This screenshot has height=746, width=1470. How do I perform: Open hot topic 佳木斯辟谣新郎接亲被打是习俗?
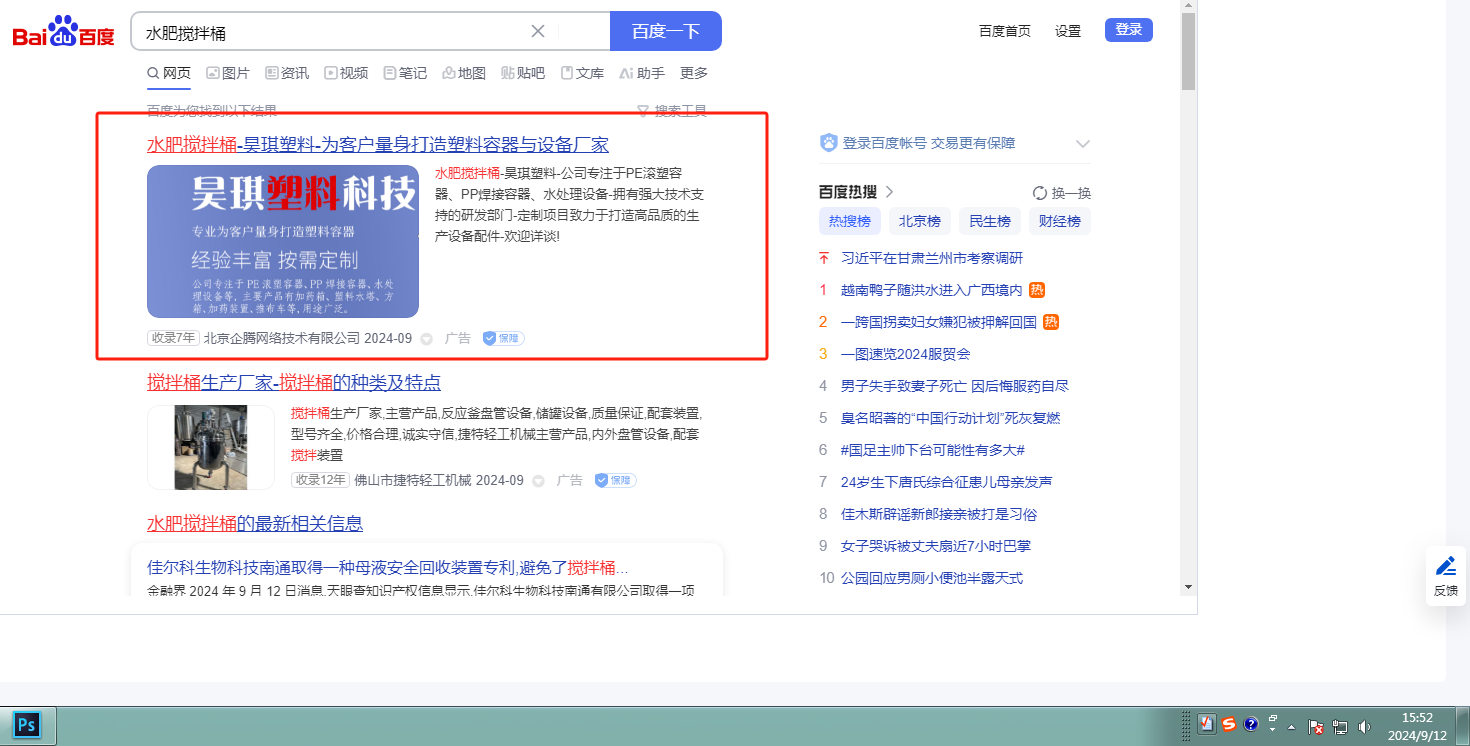tap(939, 514)
